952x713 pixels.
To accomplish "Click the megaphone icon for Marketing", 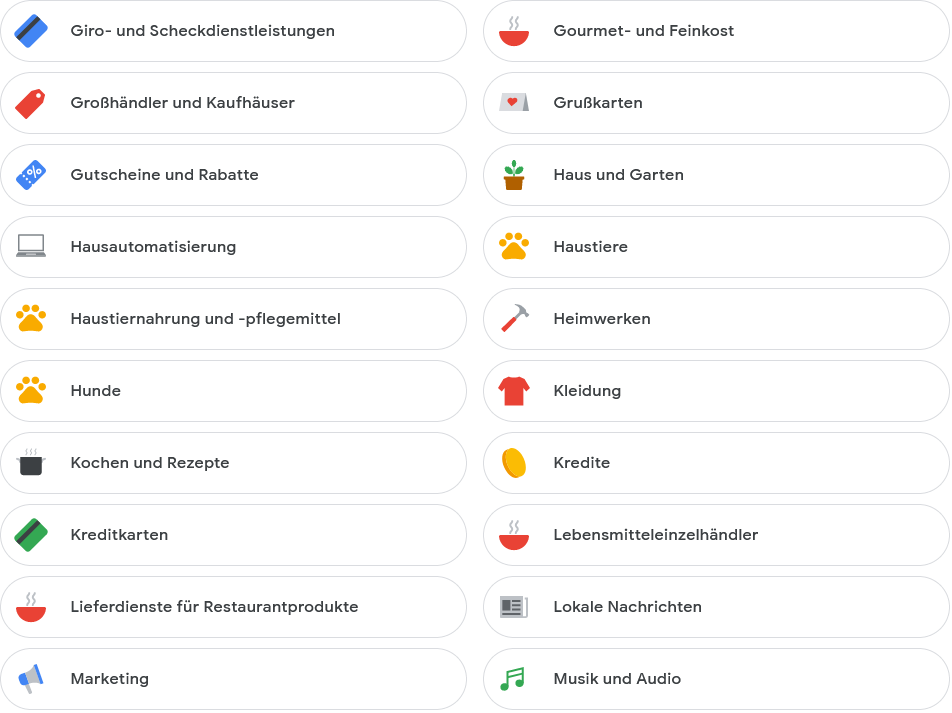I will click(31, 678).
